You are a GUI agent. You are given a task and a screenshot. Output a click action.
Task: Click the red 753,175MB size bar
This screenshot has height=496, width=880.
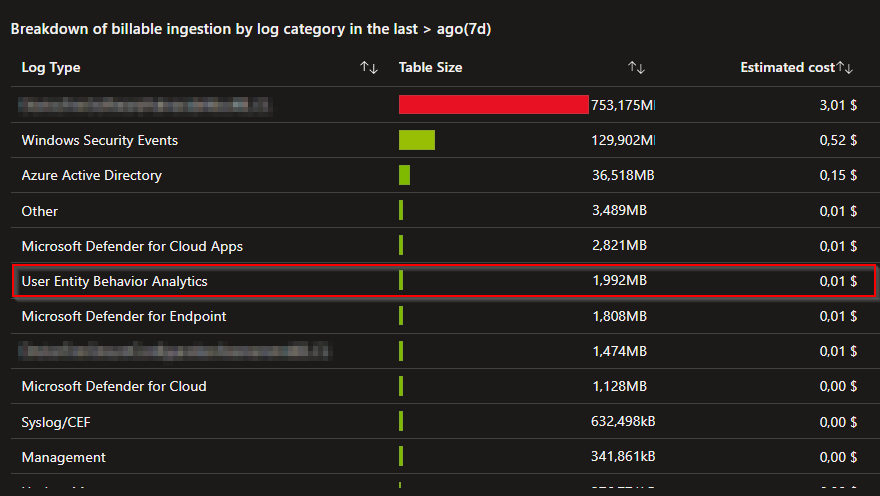point(493,104)
